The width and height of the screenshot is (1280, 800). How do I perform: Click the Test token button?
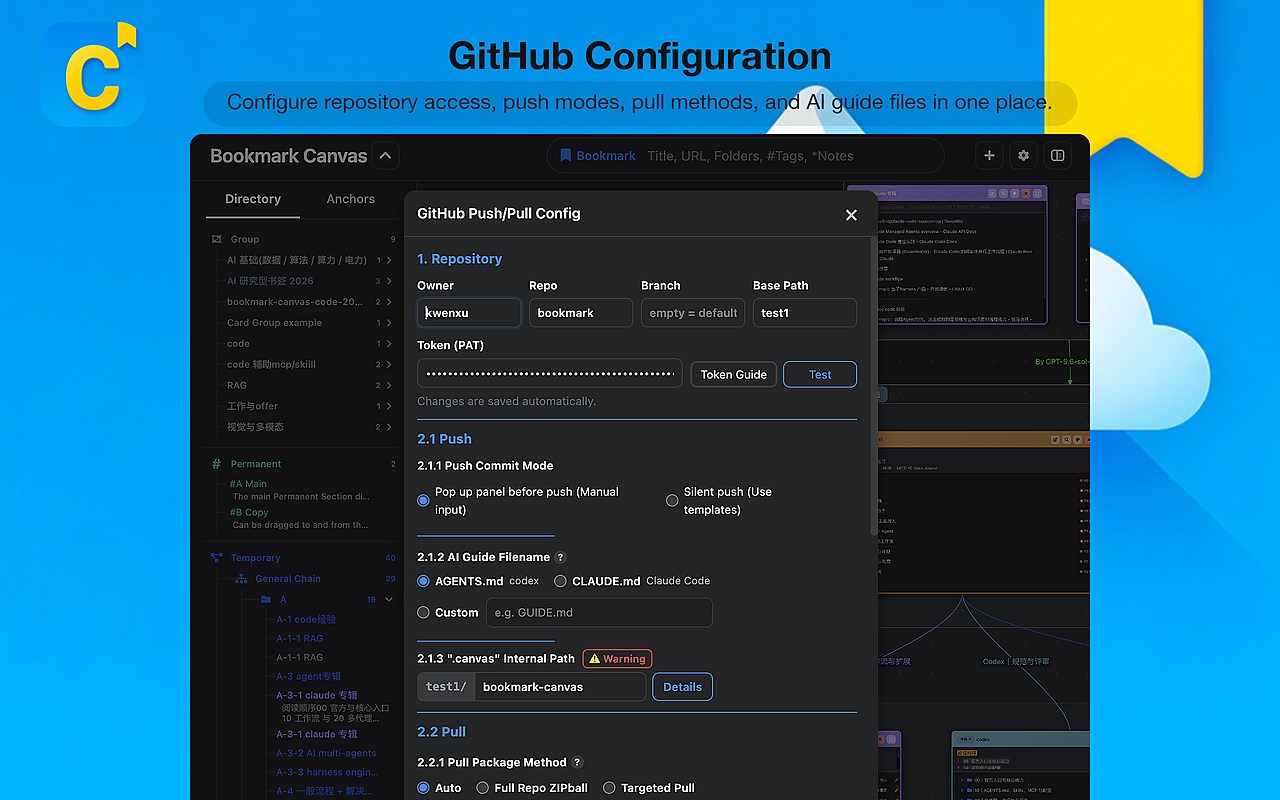(x=820, y=374)
